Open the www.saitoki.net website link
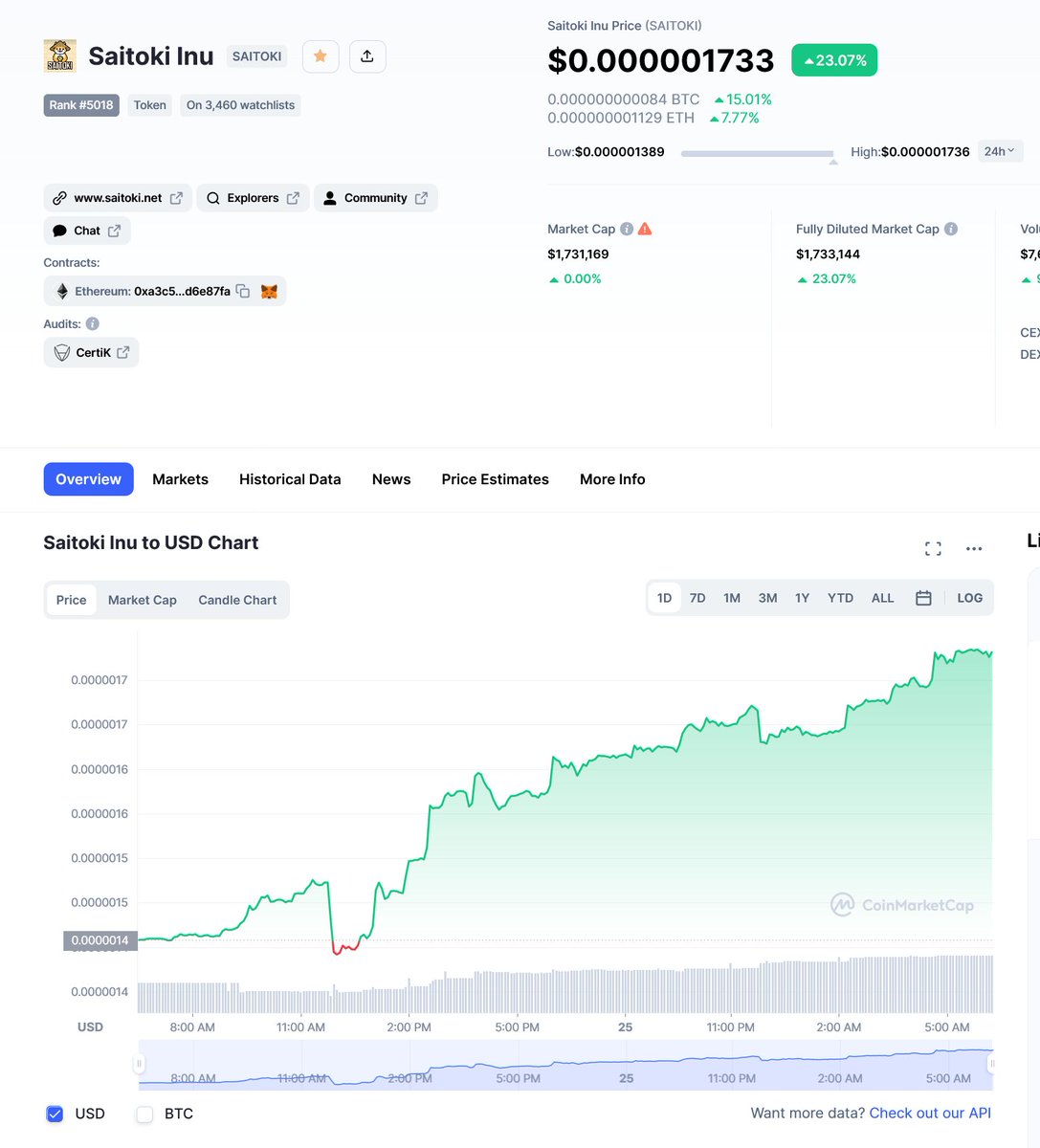This screenshot has width=1040, height=1148. coord(118,198)
